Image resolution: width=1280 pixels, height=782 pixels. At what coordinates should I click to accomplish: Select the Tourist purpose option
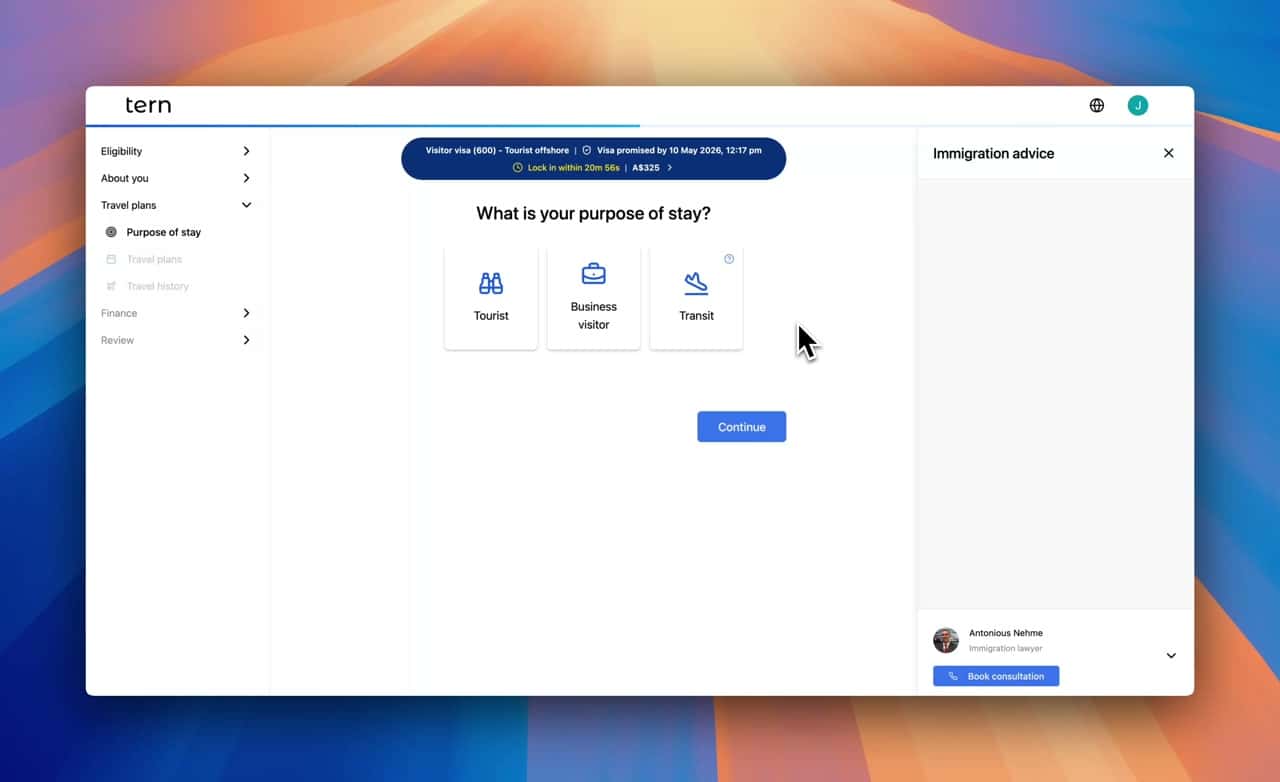[491, 300]
